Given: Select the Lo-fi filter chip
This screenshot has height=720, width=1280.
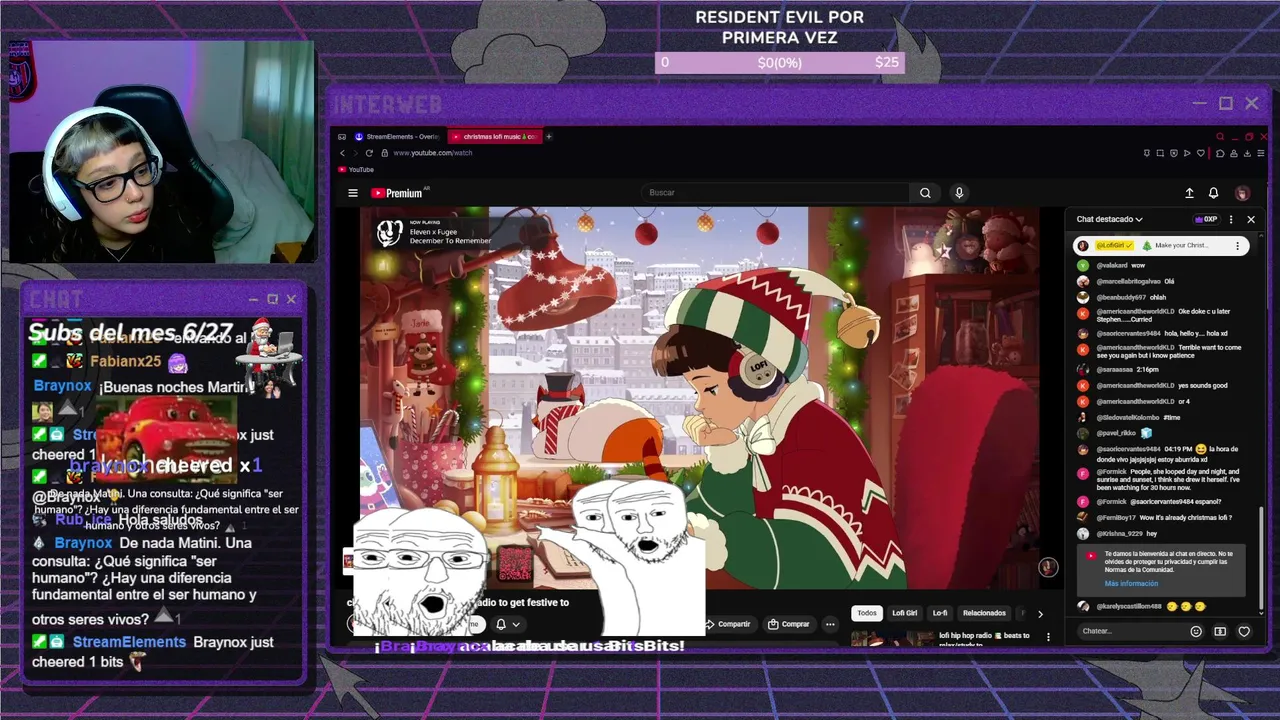Looking at the screenshot, I should tap(940, 613).
